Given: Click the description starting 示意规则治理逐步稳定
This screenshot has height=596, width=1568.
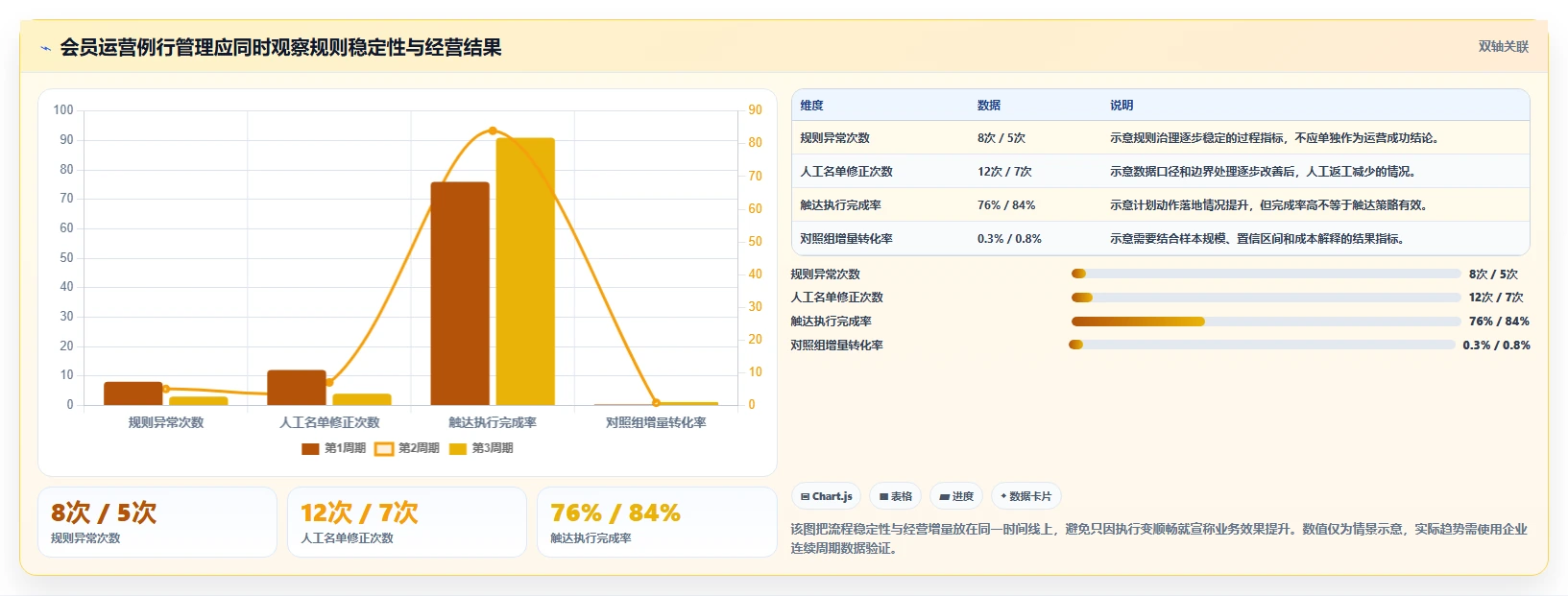Looking at the screenshot, I should point(1275,138).
